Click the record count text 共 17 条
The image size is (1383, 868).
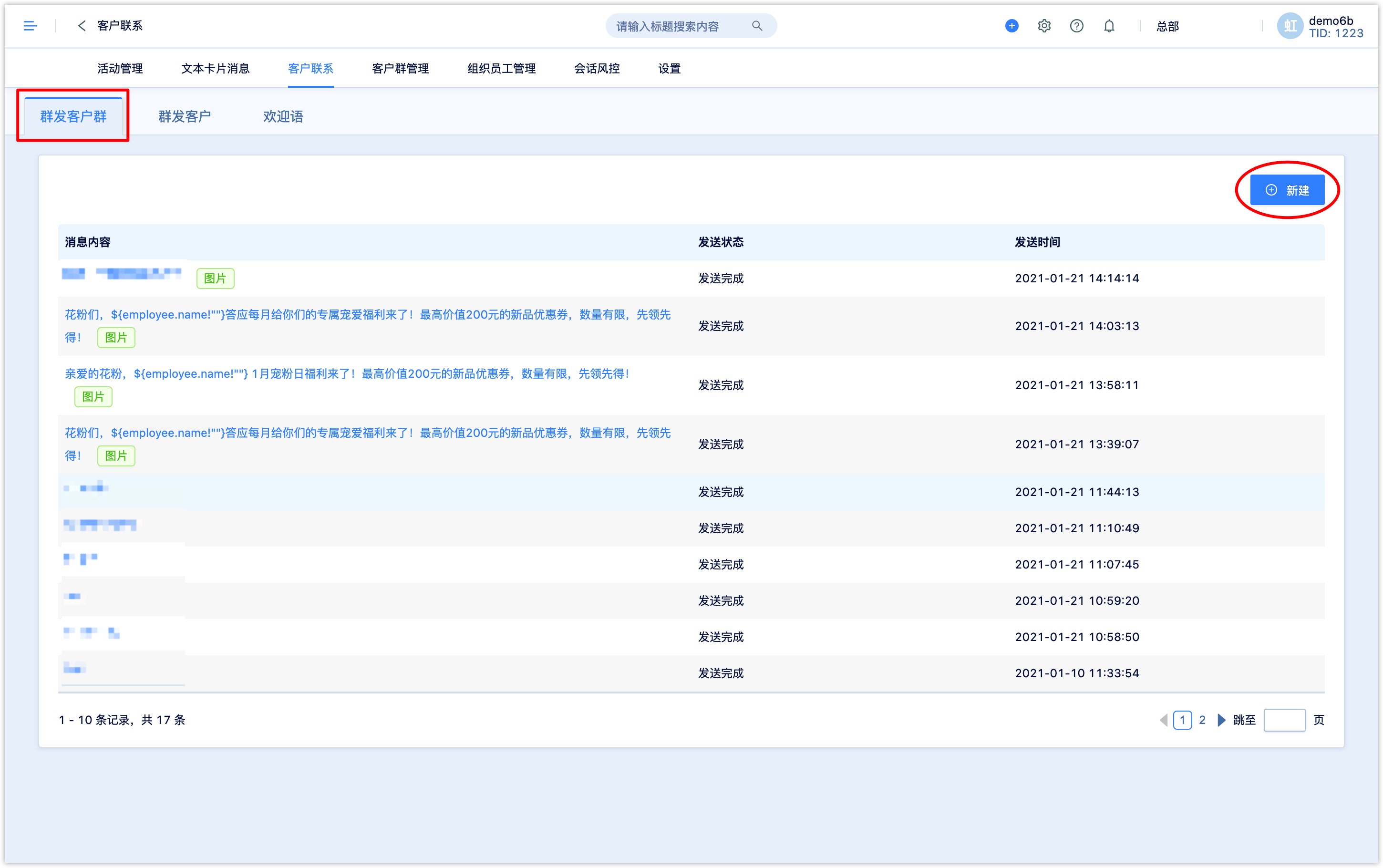point(163,720)
